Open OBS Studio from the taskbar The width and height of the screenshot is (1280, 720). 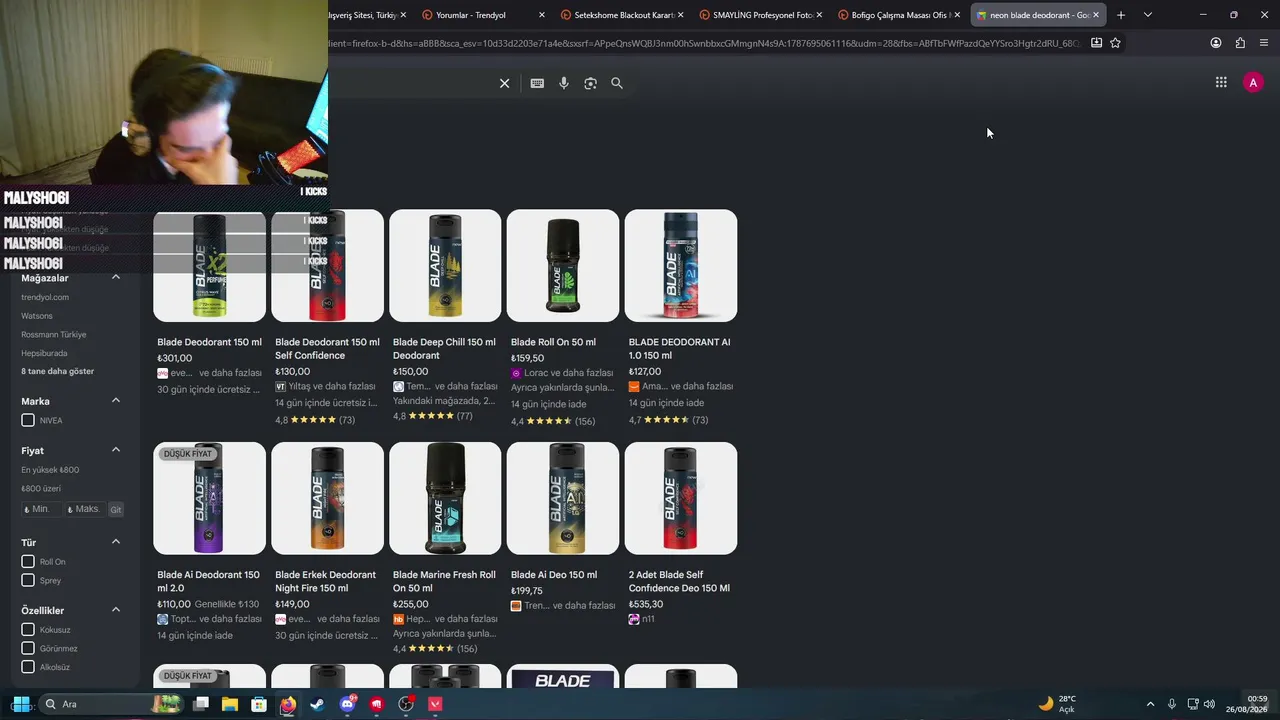pos(406,704)
